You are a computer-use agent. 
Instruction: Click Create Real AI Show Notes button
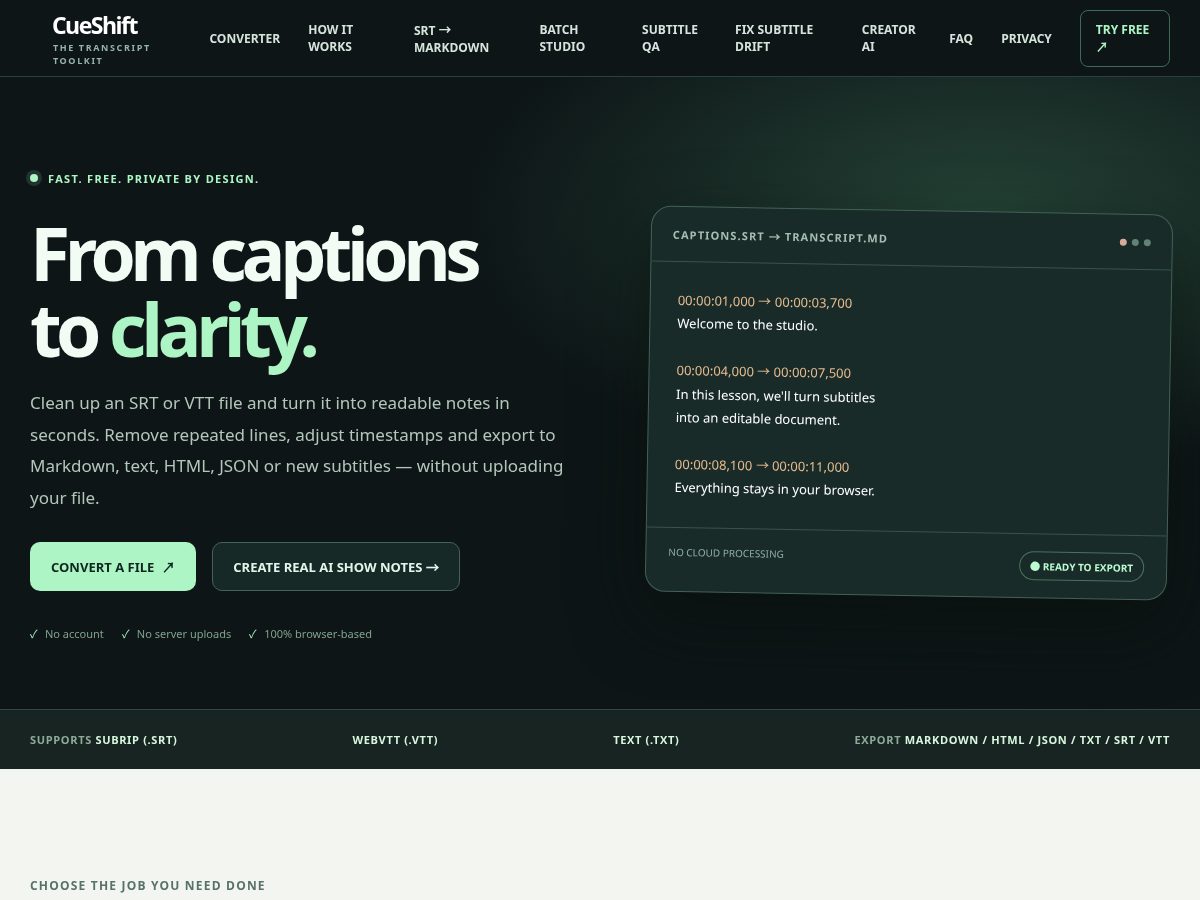(336, 567)
